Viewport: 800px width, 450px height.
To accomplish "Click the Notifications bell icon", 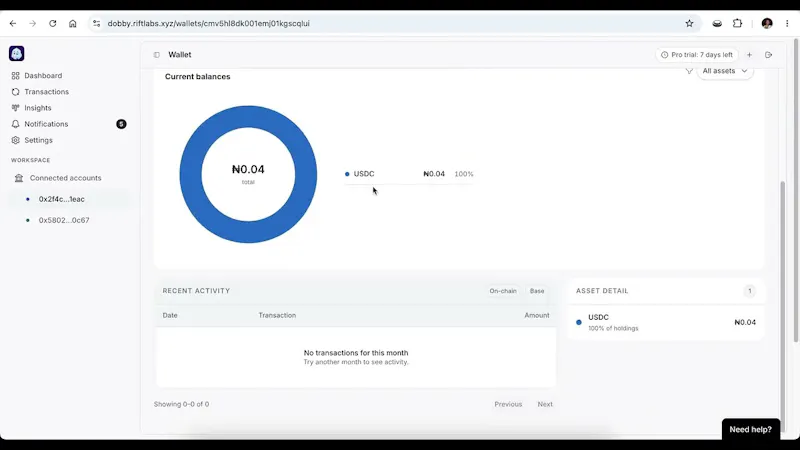I will coord(15,124).
